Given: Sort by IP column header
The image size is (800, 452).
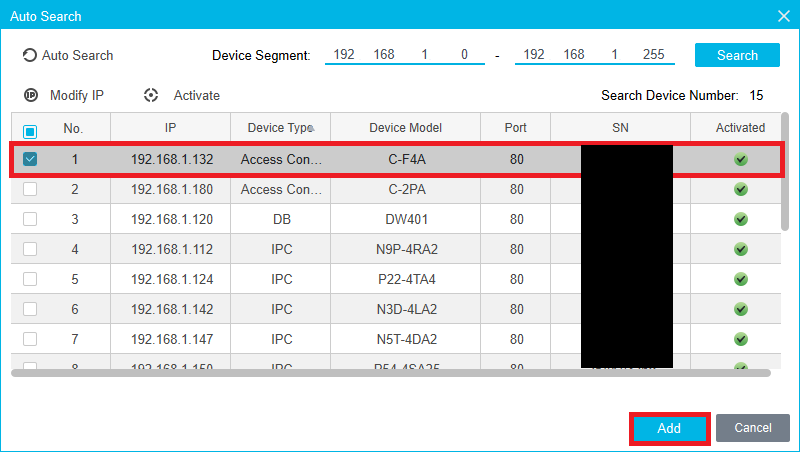Looking at the screenshot, I should click(170, 128).
